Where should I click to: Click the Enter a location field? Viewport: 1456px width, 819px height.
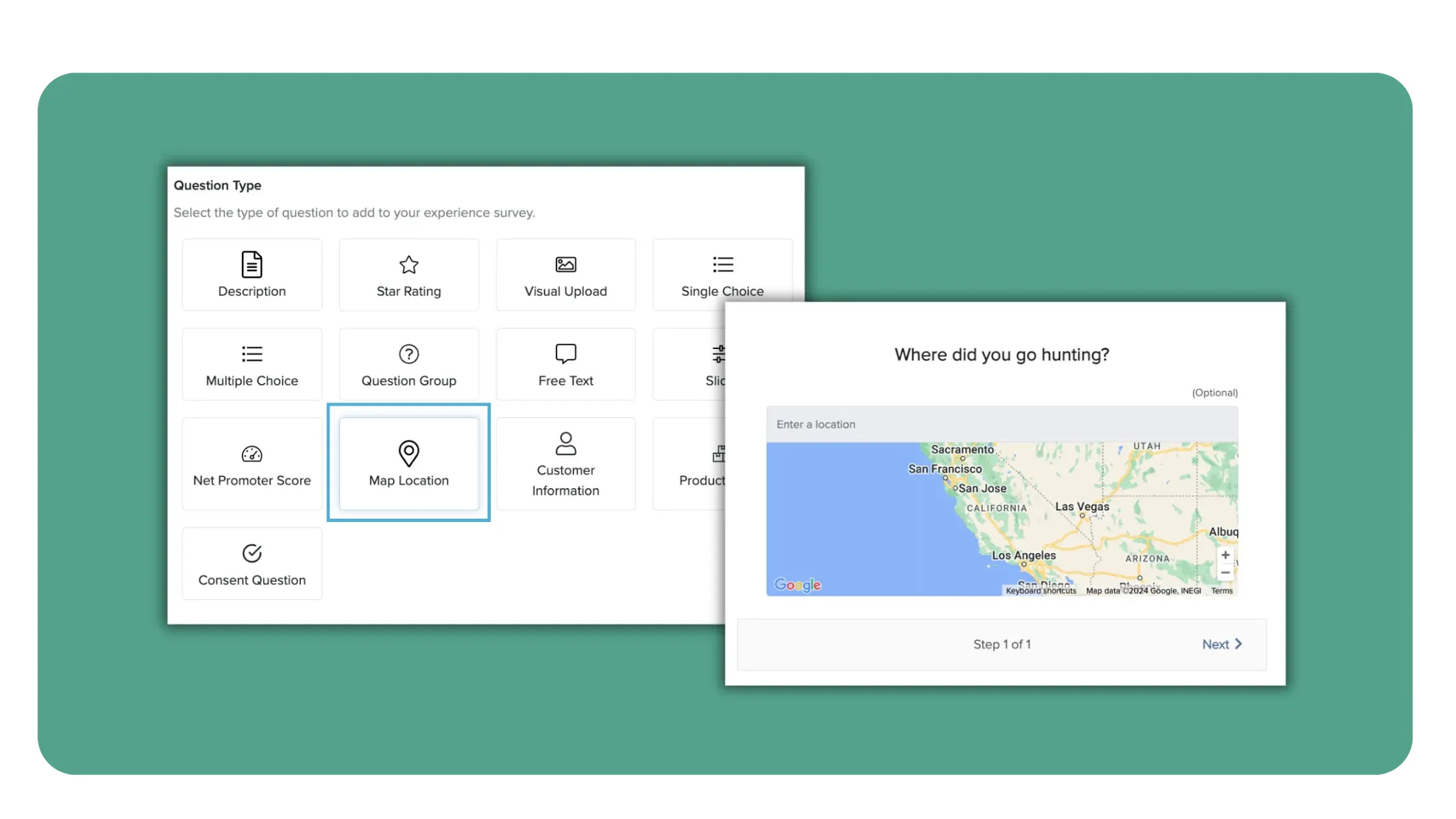coord(1001,424)
